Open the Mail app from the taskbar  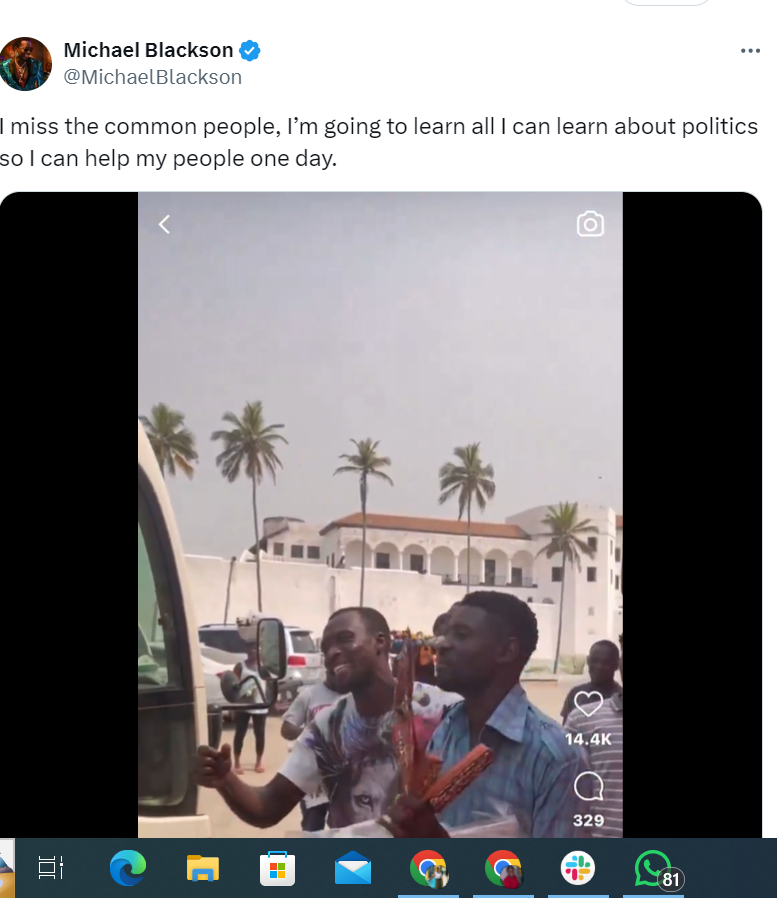click(353, 868)
